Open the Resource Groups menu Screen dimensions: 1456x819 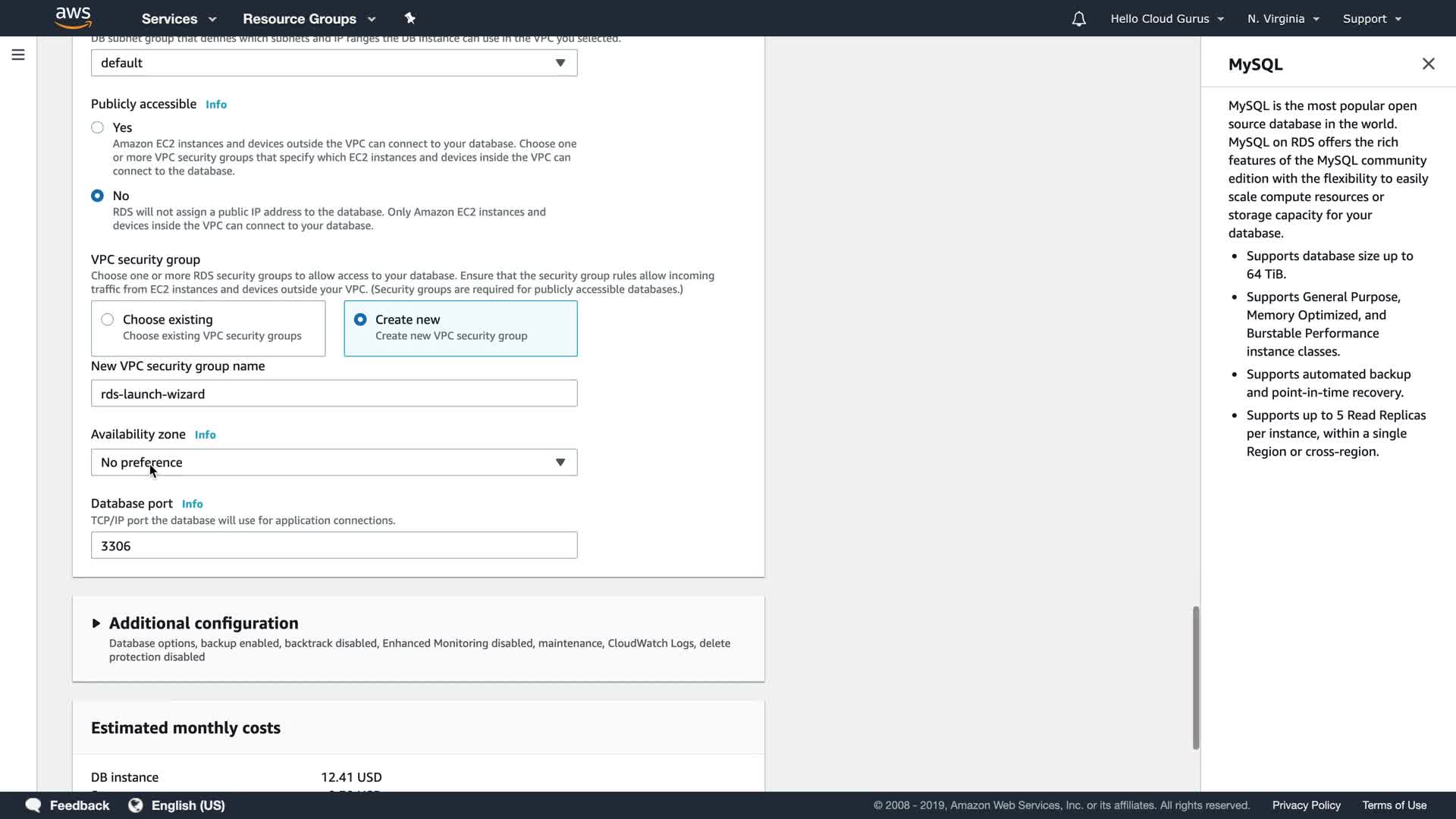309,19
